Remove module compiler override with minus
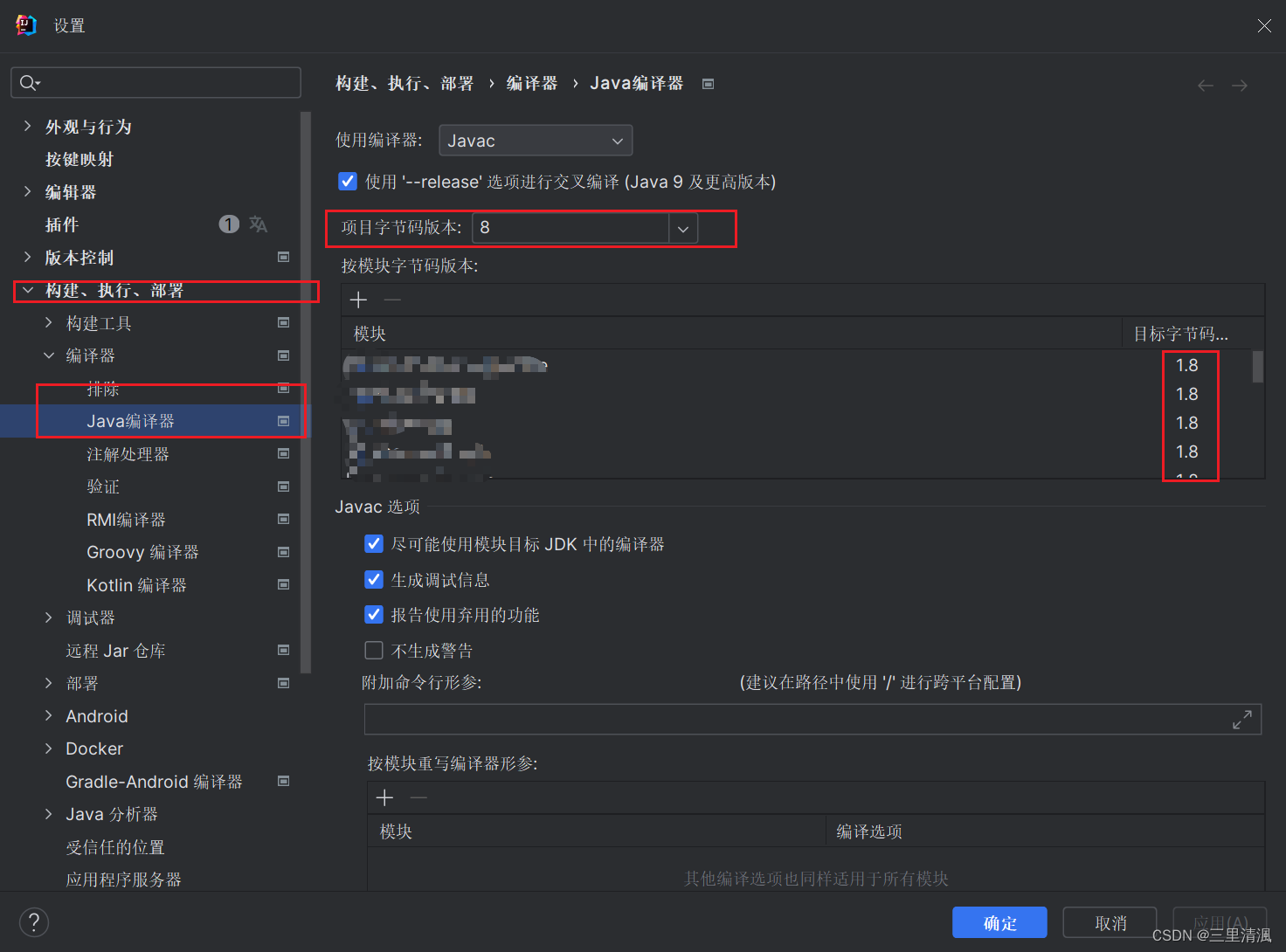Viewport: 1286px width, 952px height. click(418, 797)
